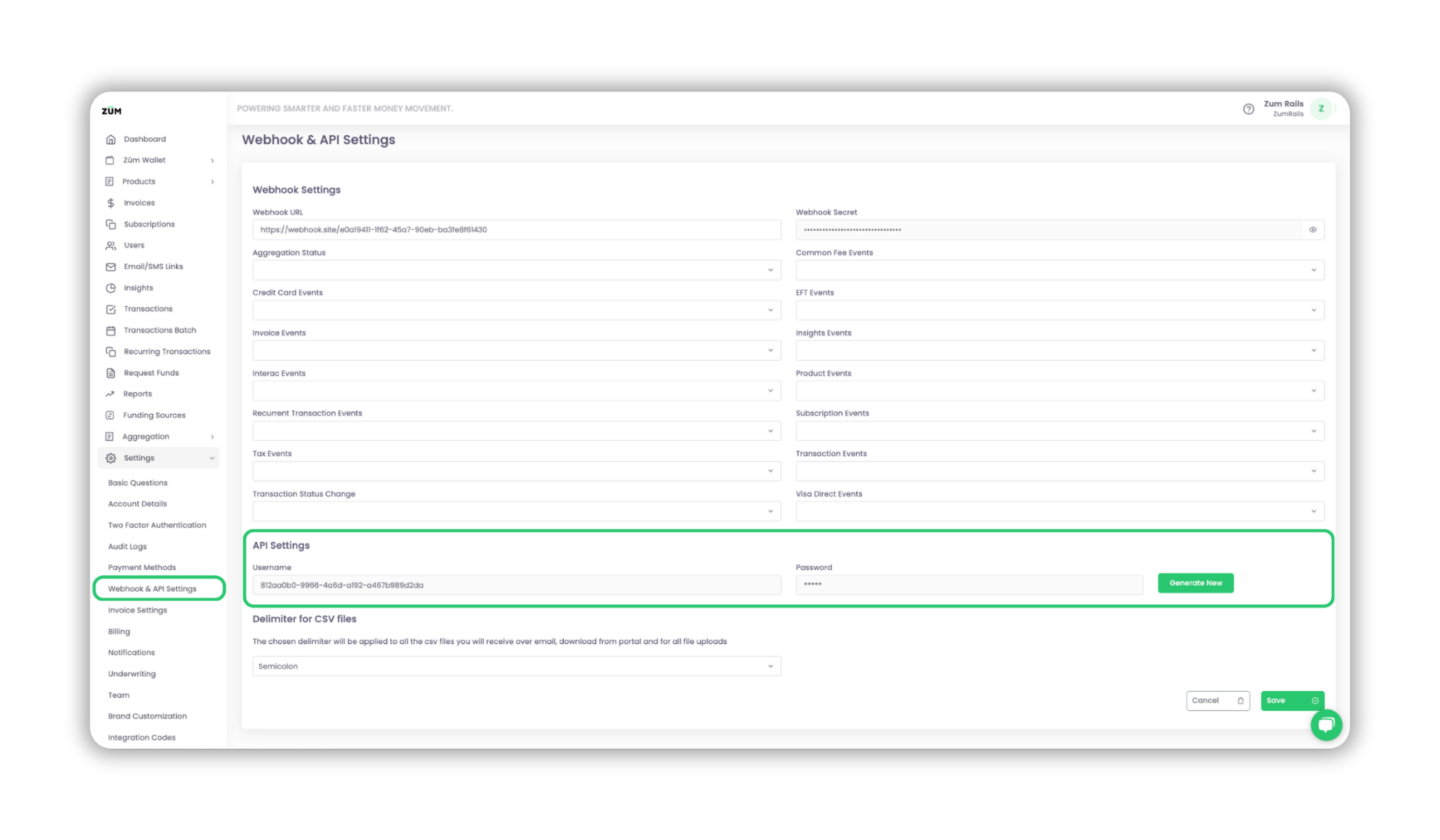The height and width of the screenshot is (840, 1440).
Task: Open the chat support bubble
Action: pyautogui.click(x=1326, y=725)
